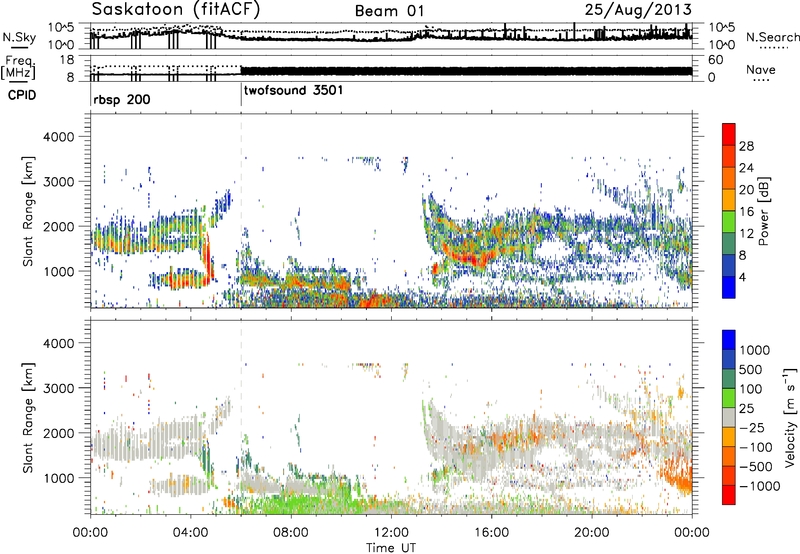
Task: Click the '-1000' label on the Velocity colorbar
Action: [760, 486]
